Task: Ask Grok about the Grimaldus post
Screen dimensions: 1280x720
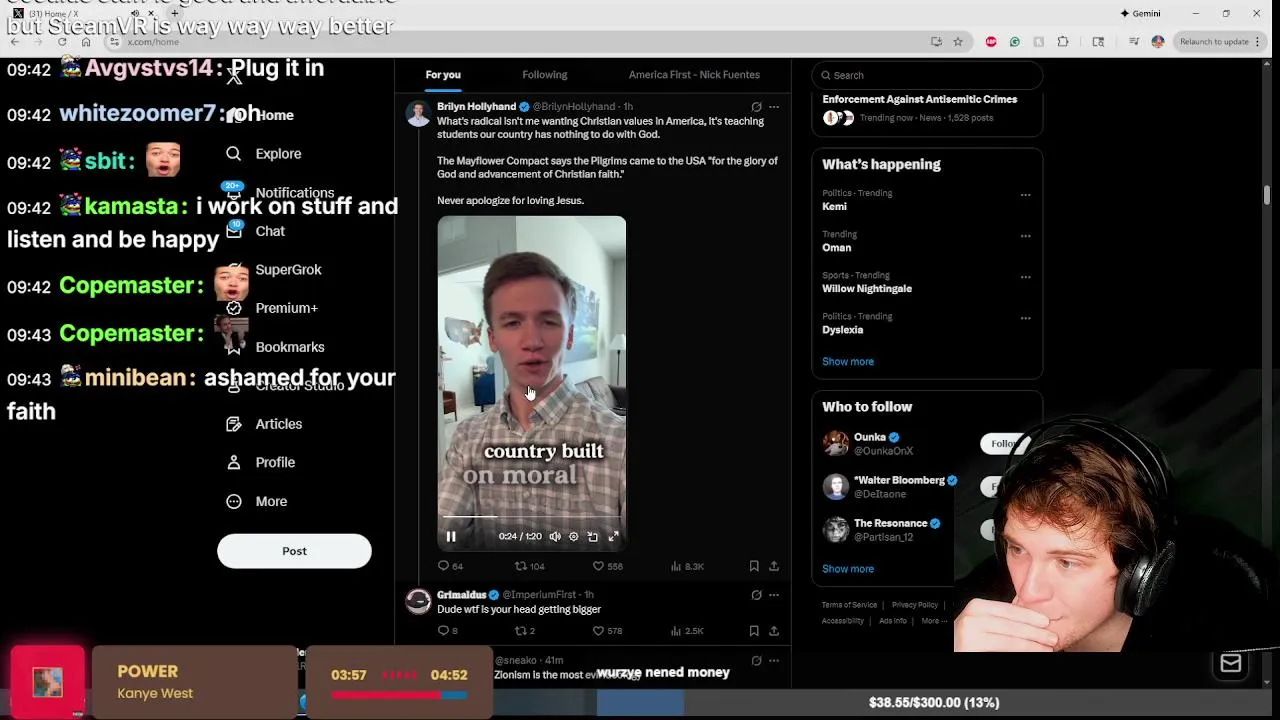Action: pyautogui.click(x=756, y=595)
